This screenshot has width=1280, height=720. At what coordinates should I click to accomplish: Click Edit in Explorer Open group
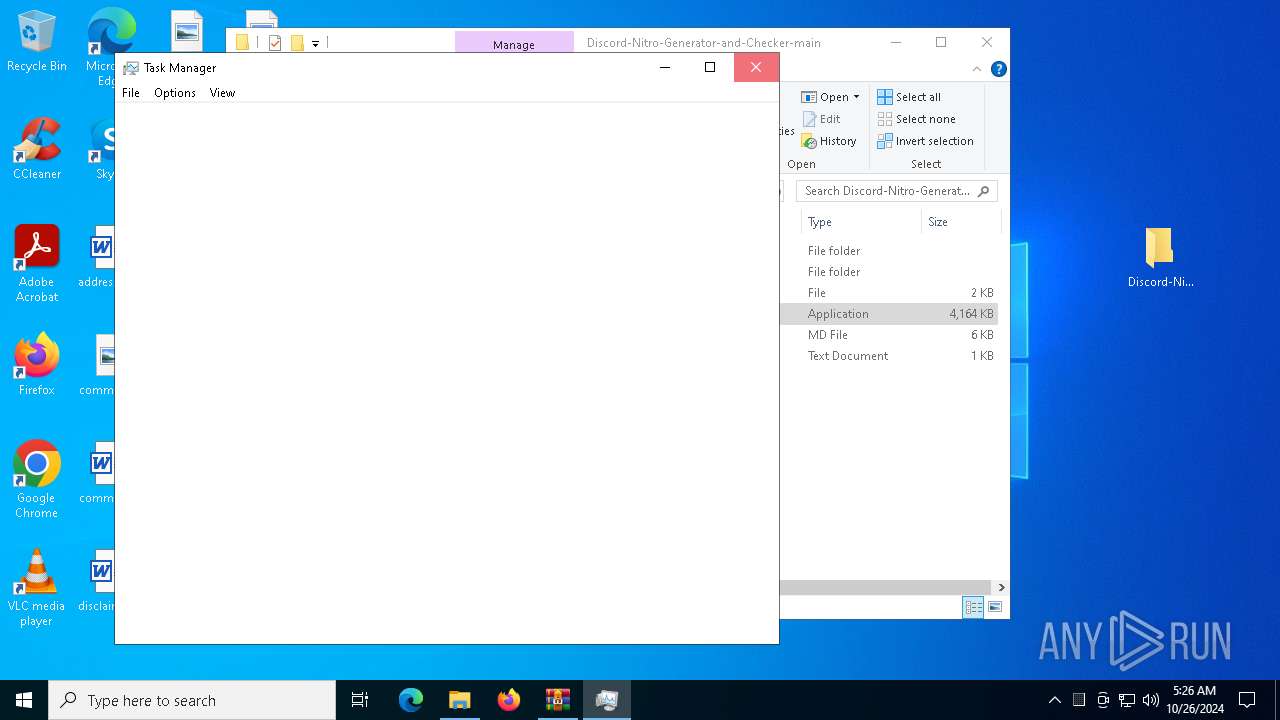821,119
